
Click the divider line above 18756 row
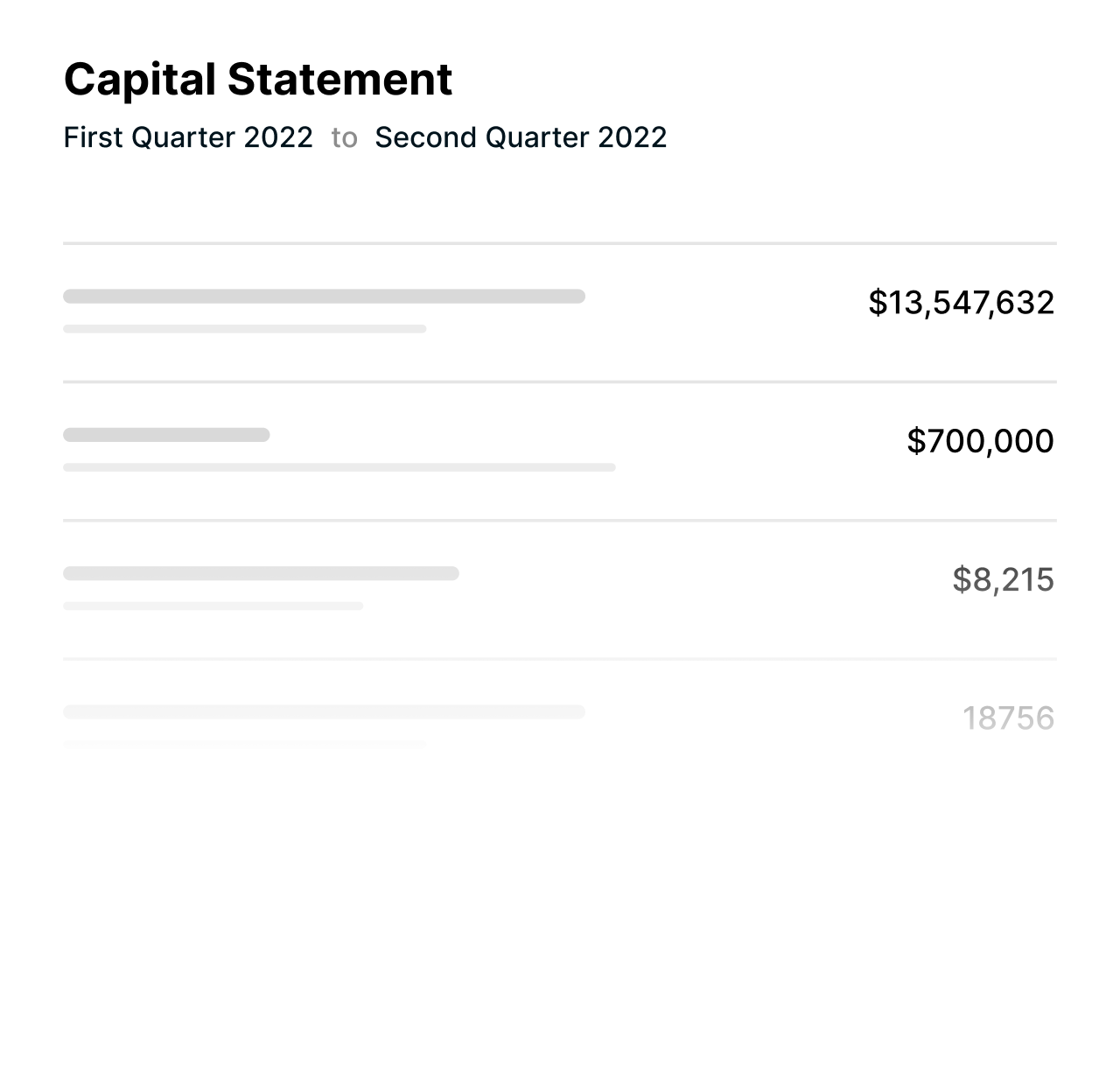560,659
